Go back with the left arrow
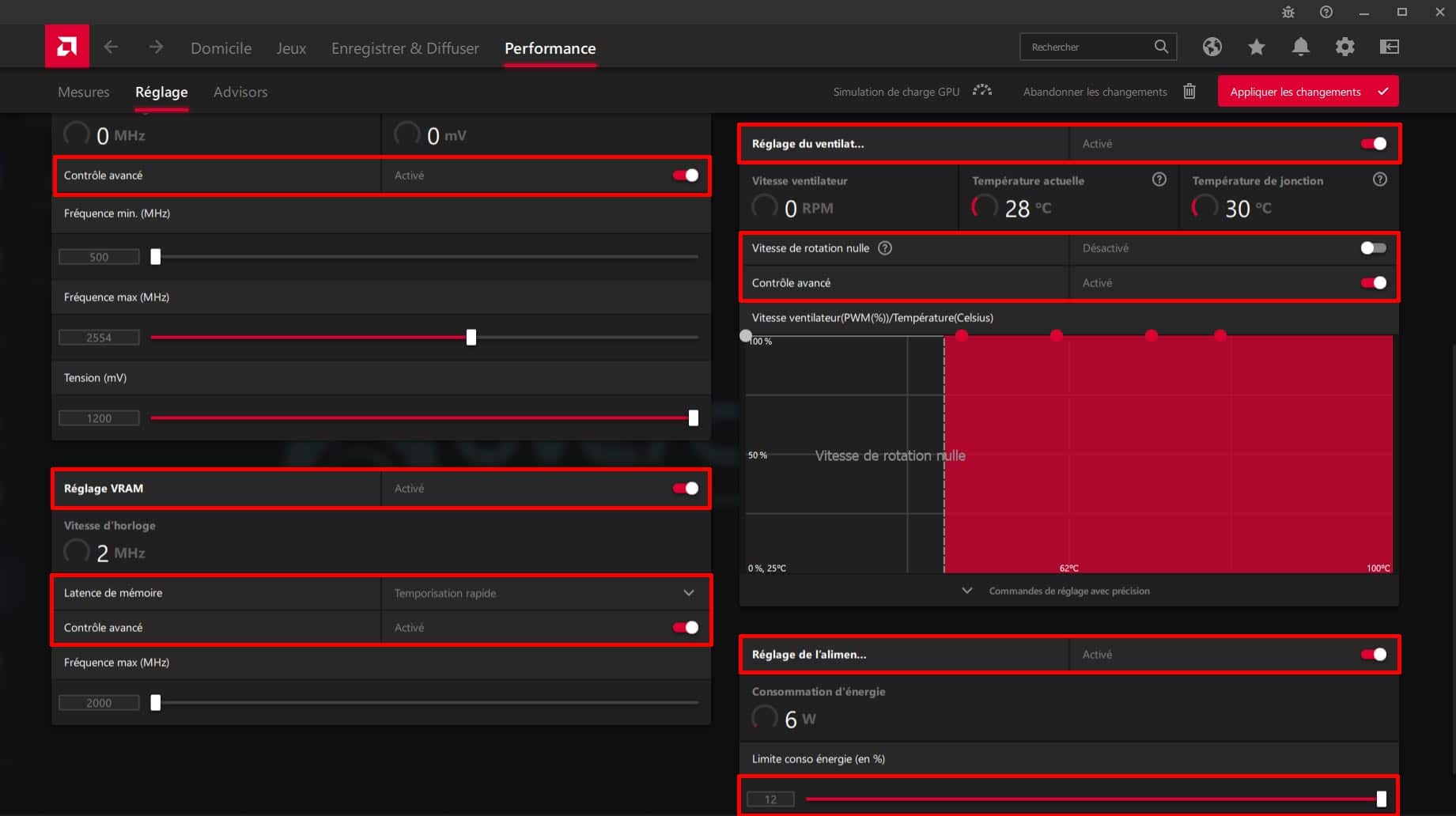 (111, 47)
